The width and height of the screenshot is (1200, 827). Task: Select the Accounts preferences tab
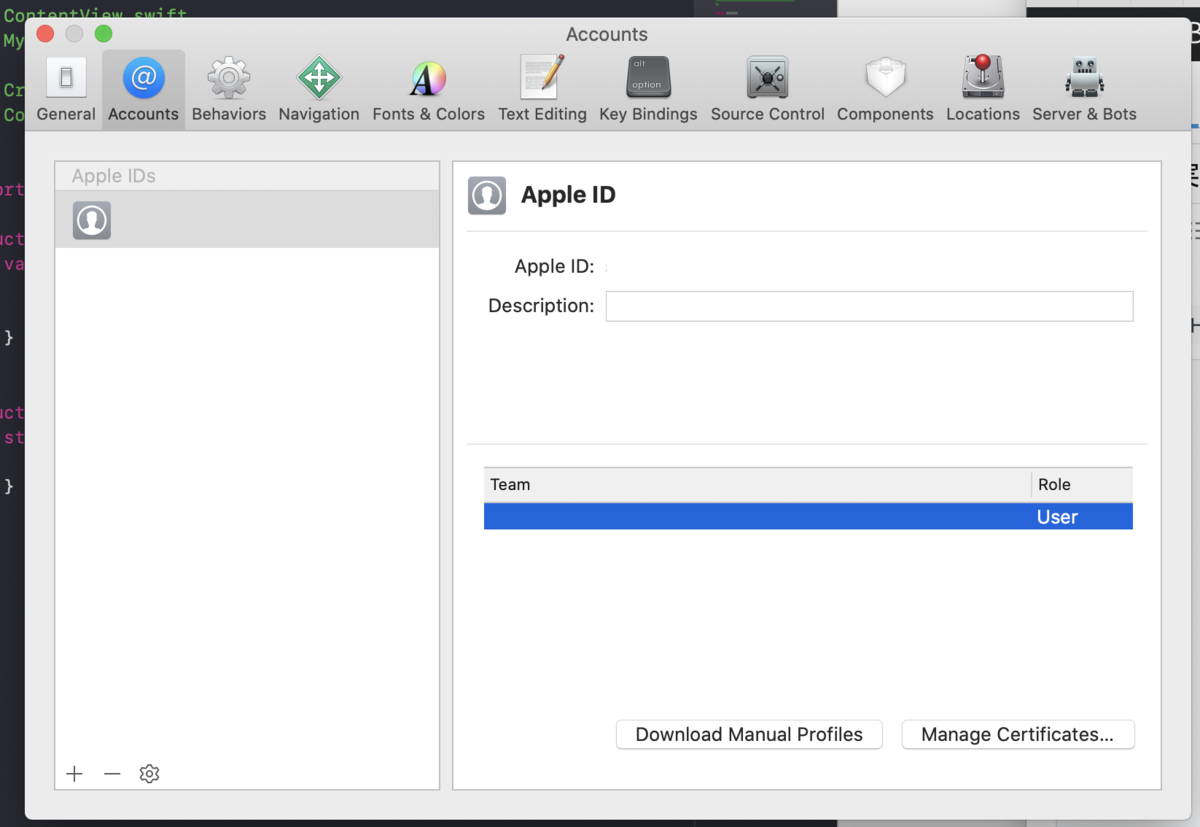click(143, 90)
